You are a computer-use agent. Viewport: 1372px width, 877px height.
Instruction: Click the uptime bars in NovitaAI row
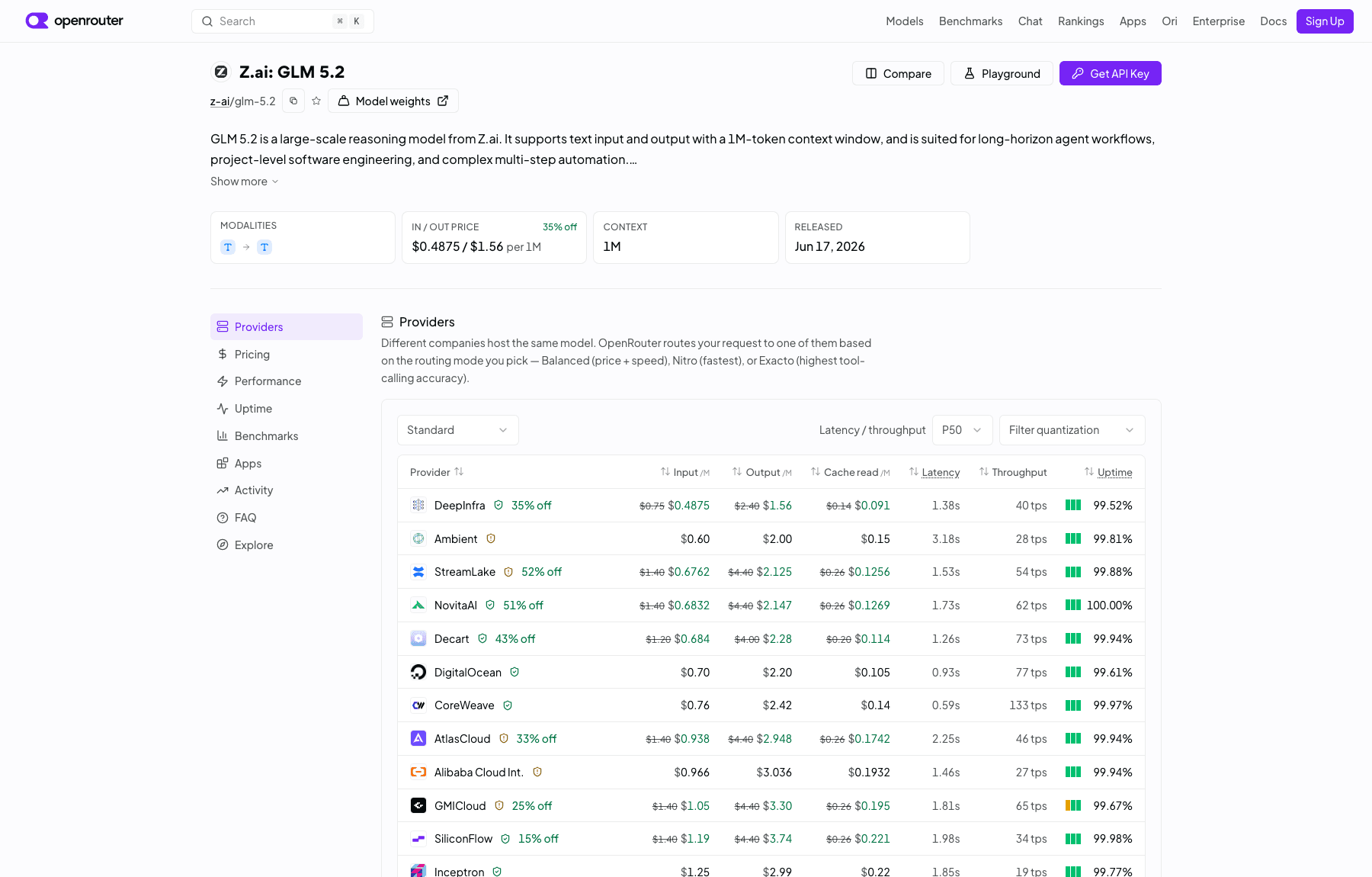pos(1073,605)
